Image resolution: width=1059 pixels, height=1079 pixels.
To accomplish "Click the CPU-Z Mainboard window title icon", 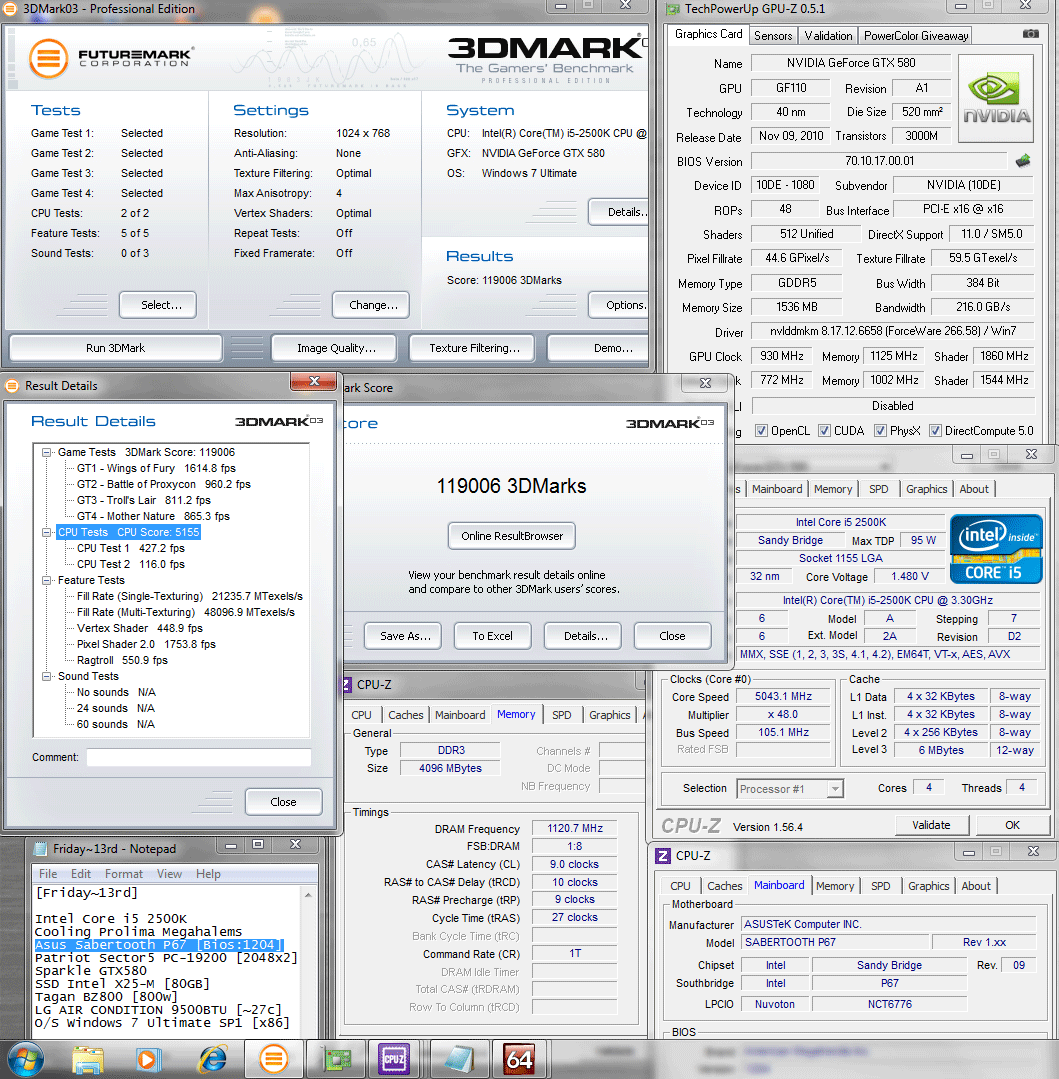I will coord(663,855).
